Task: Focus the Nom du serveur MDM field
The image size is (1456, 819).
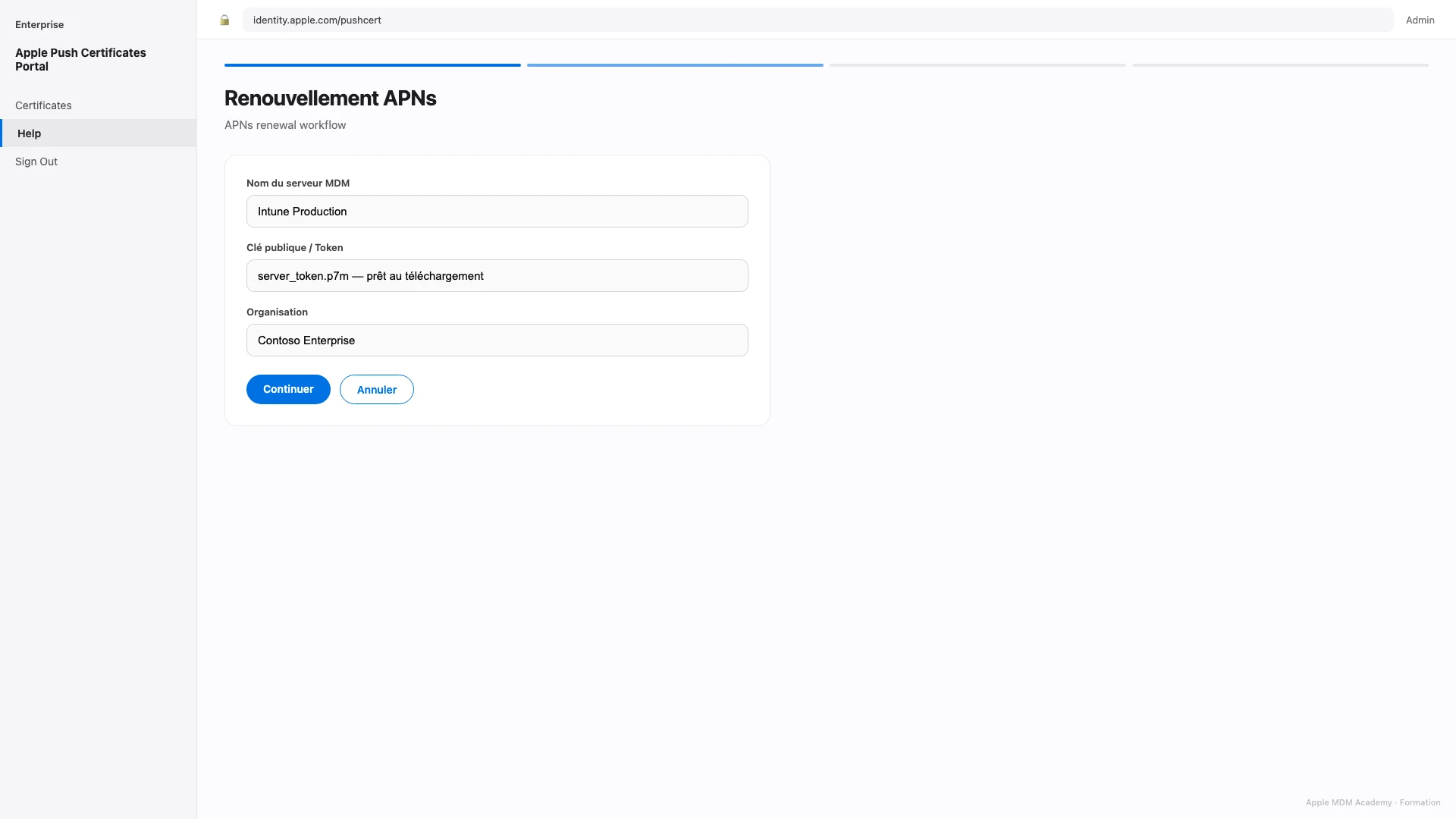Action: [497, 212]
